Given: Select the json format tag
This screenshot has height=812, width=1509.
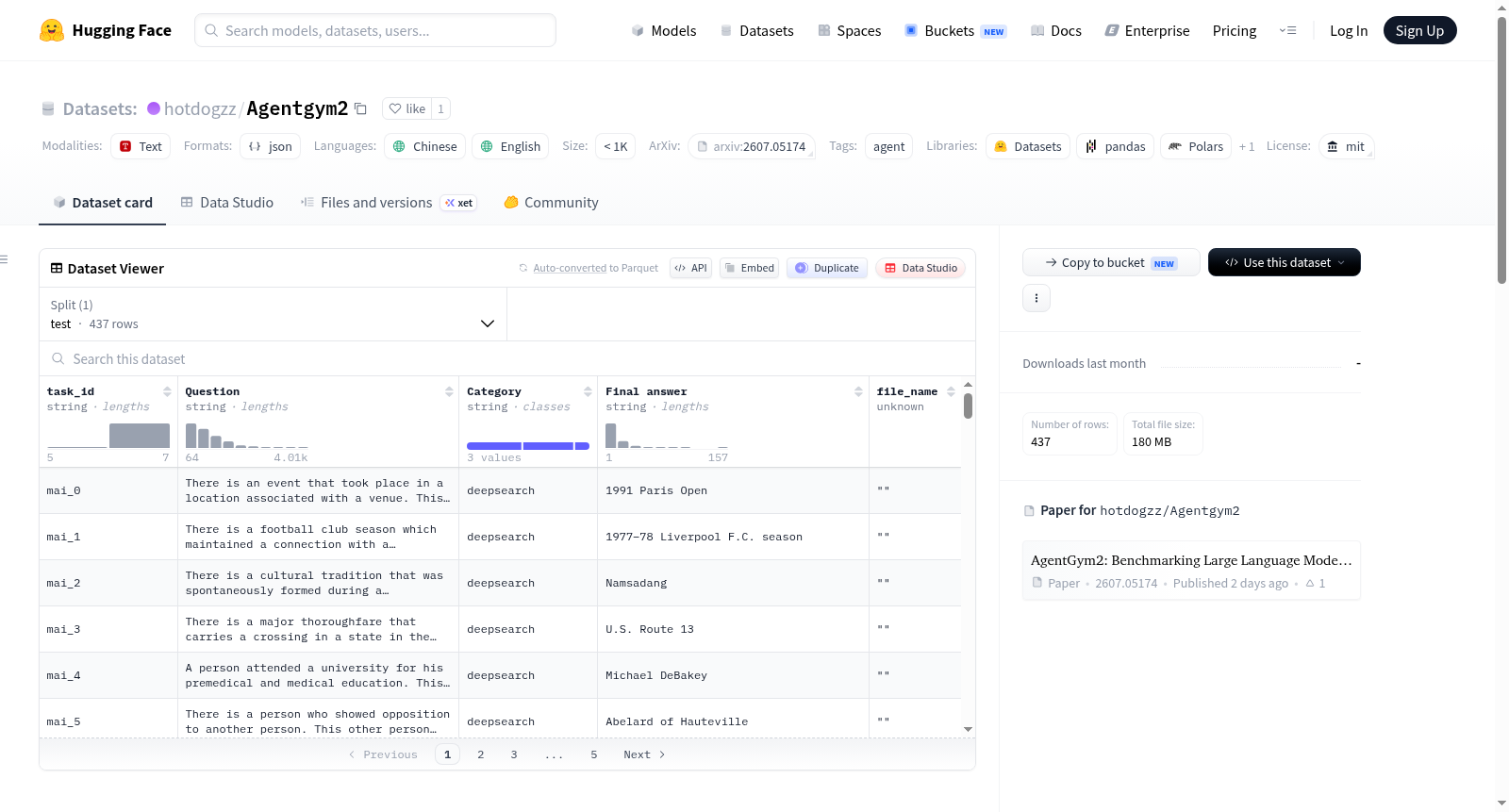Looking at the screenshot, I should point(271,146).
